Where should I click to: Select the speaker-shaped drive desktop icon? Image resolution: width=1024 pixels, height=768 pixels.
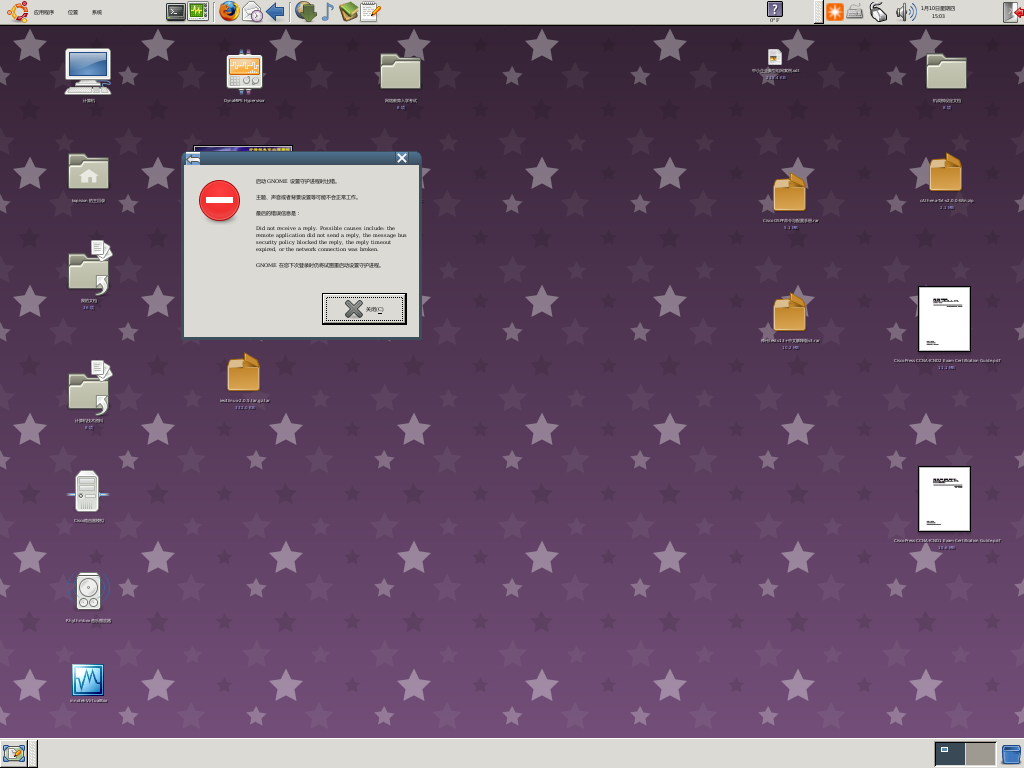[x=88, y=592]
